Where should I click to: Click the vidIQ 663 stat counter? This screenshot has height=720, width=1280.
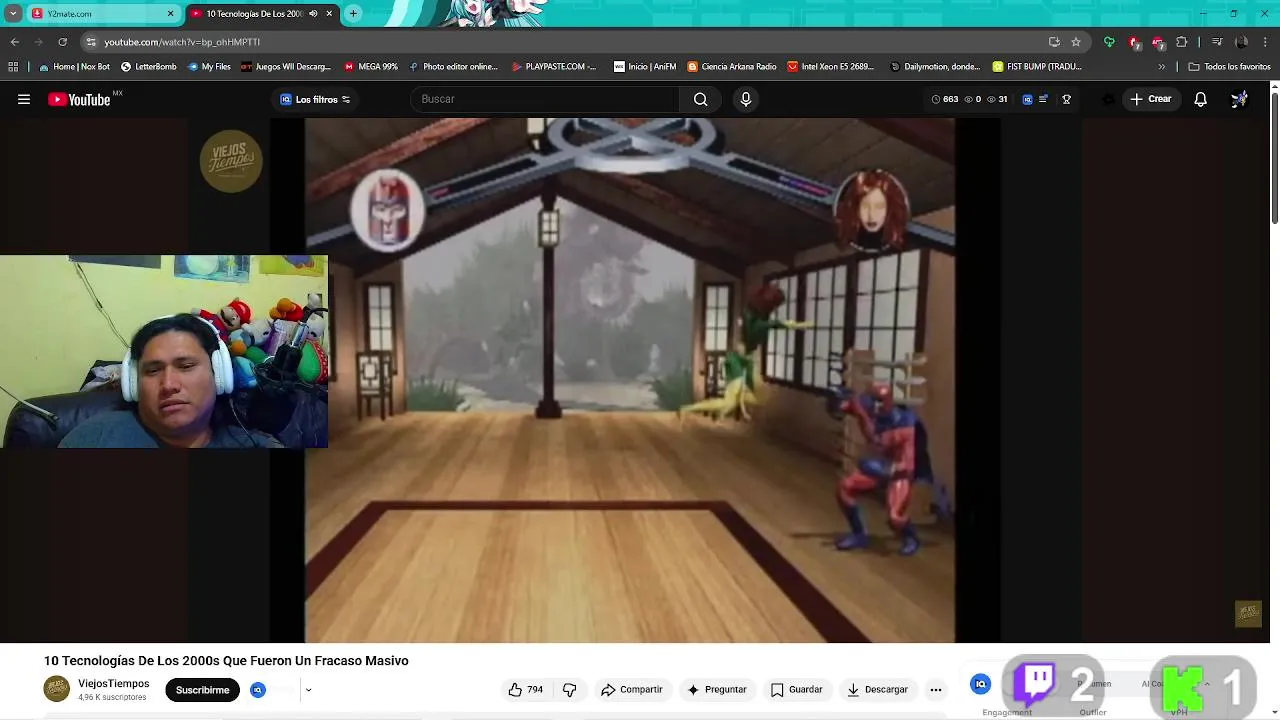pos(944,99)
